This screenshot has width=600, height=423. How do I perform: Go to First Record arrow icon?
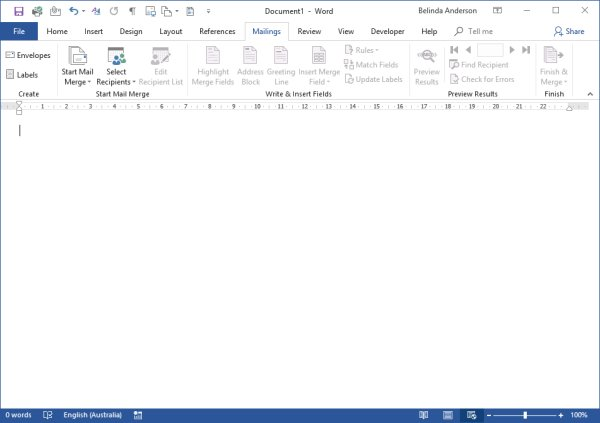tap(454, 50)
